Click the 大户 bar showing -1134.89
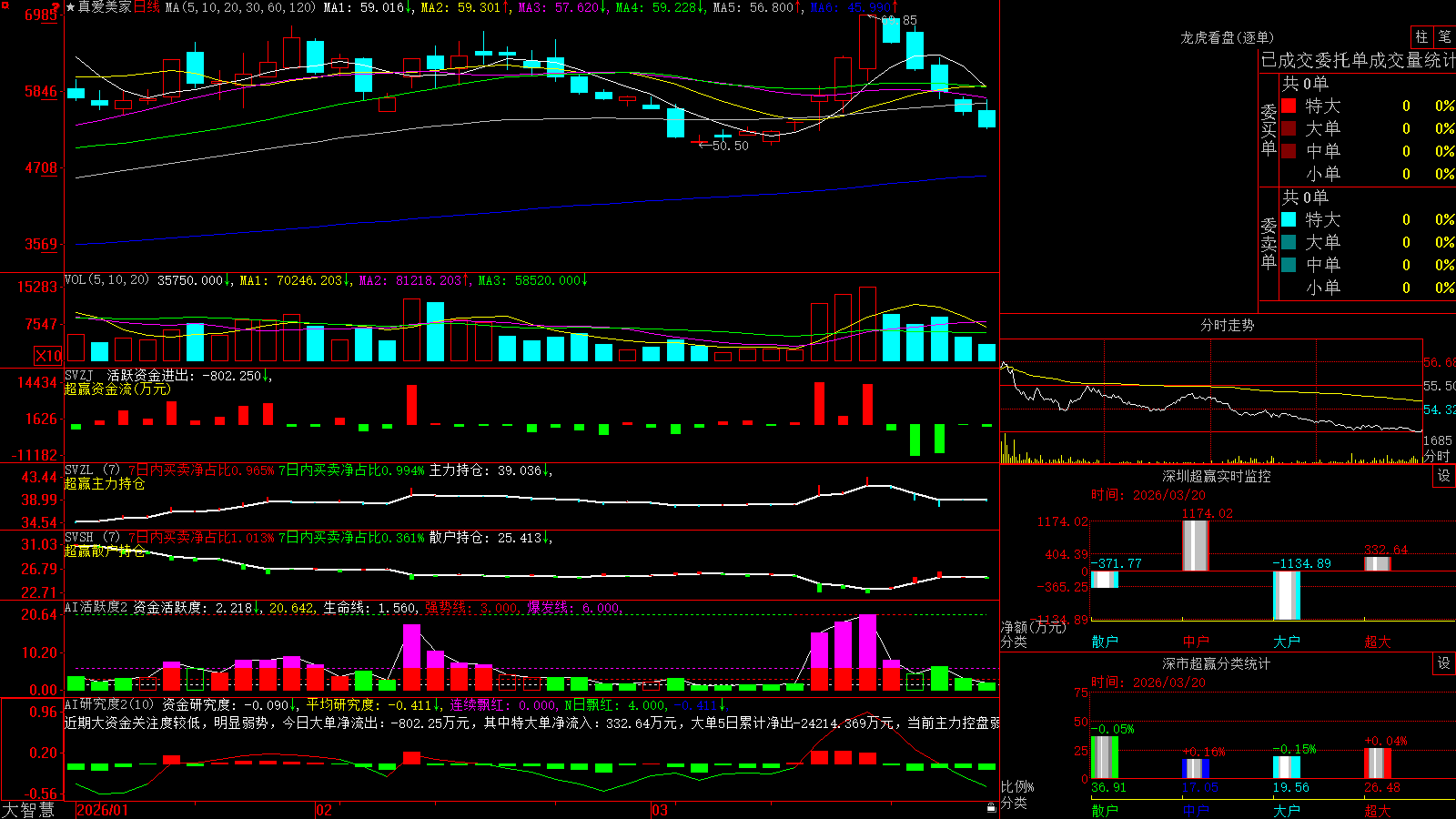The width and height of the screenshot is (1456, 819). point(1287,595)
